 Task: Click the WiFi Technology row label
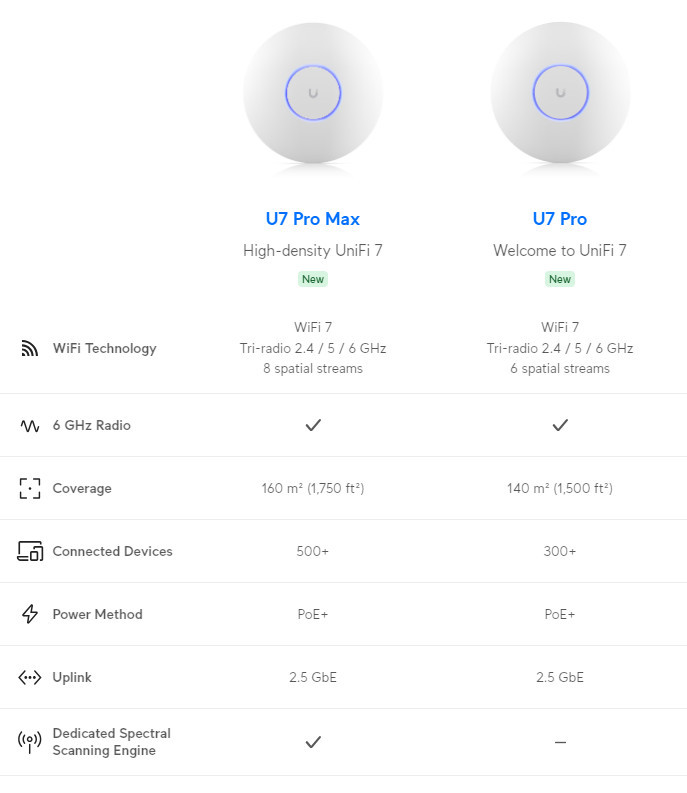click(x=104, y=349)
